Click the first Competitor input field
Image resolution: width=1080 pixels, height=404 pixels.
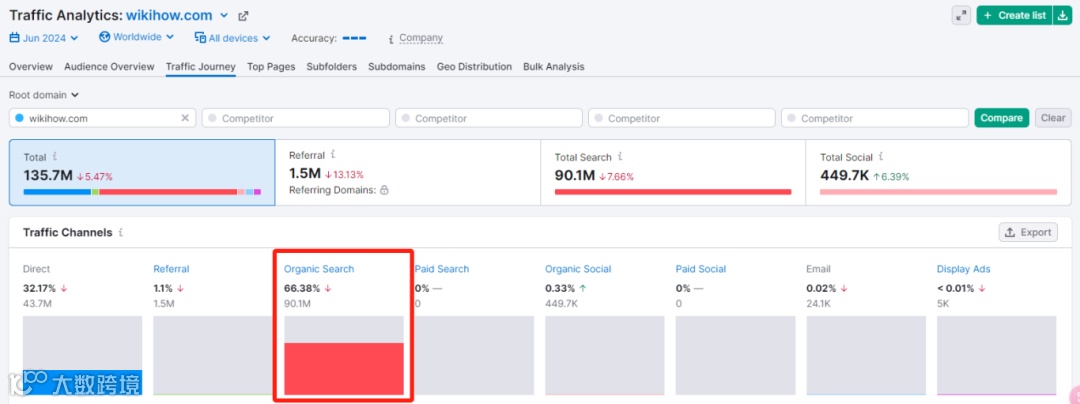[295, 118]
